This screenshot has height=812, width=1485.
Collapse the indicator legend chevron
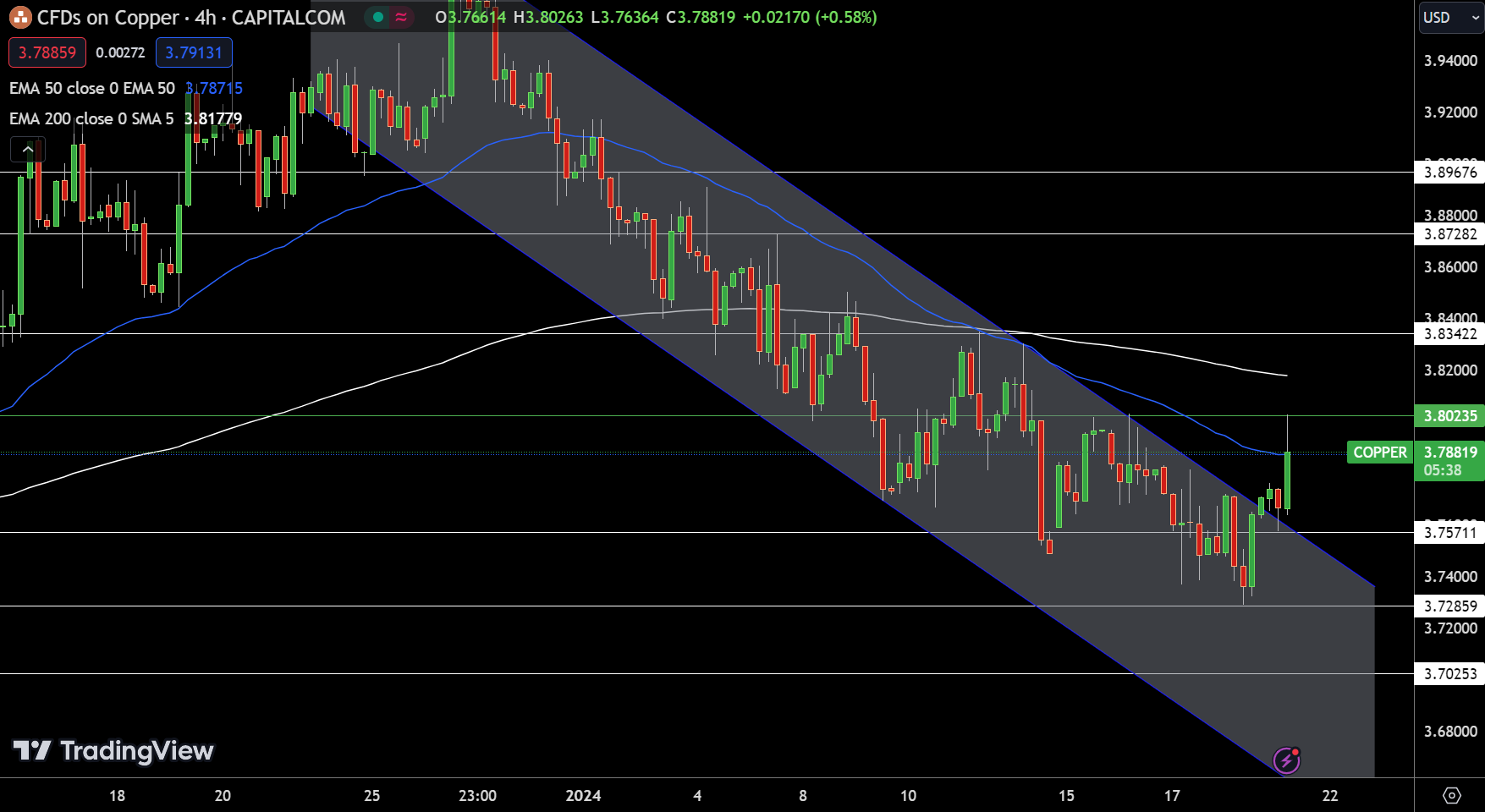(x=28, y=150)
